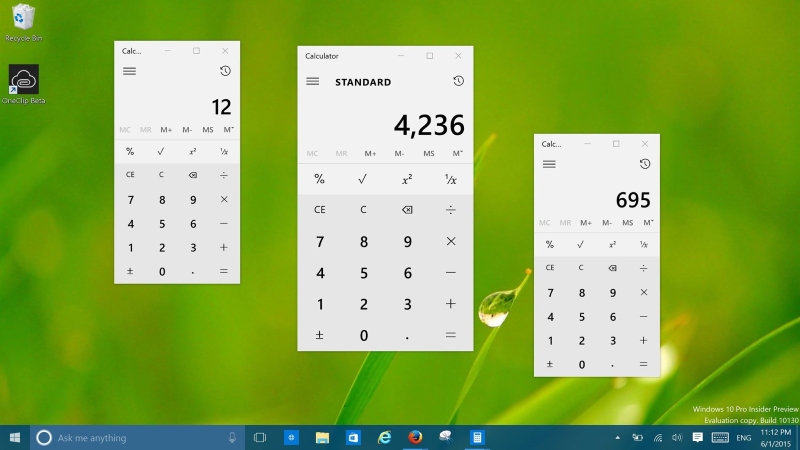Screen dimensions: 800x450
Task: Toggle the sign (±) in calculator showing 4,236
Action: [320, 335]
